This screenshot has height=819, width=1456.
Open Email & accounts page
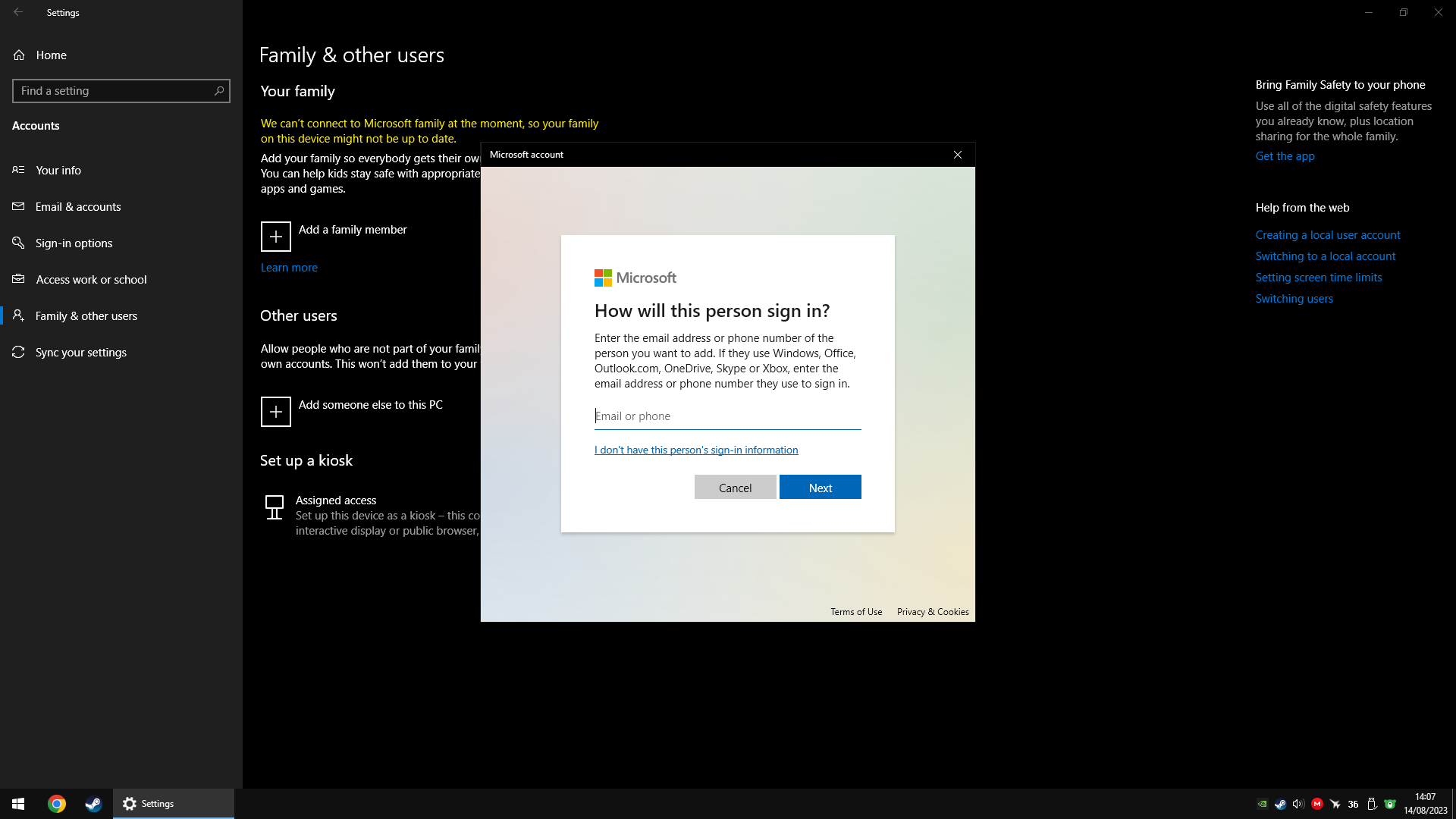(78, 207)
